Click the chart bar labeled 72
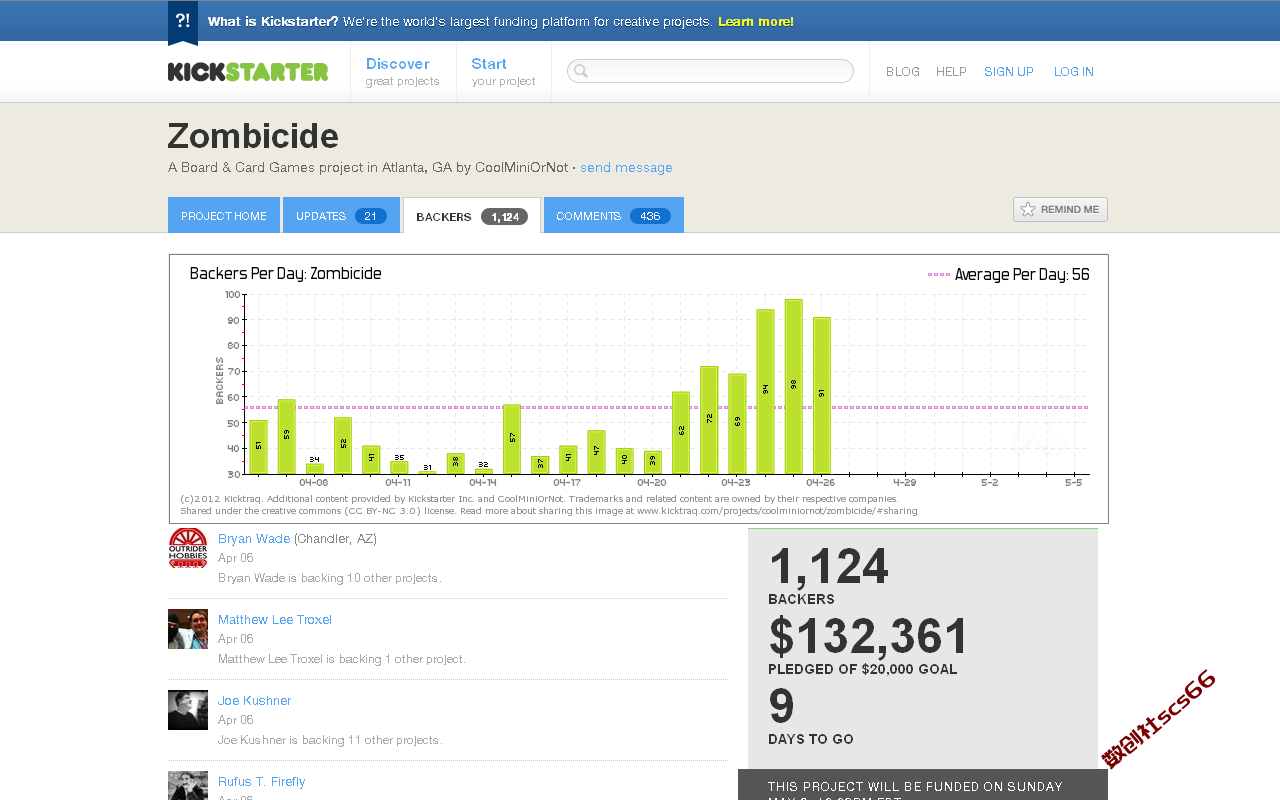This screenshot has height=800, width=1280. tap(709, 420)
